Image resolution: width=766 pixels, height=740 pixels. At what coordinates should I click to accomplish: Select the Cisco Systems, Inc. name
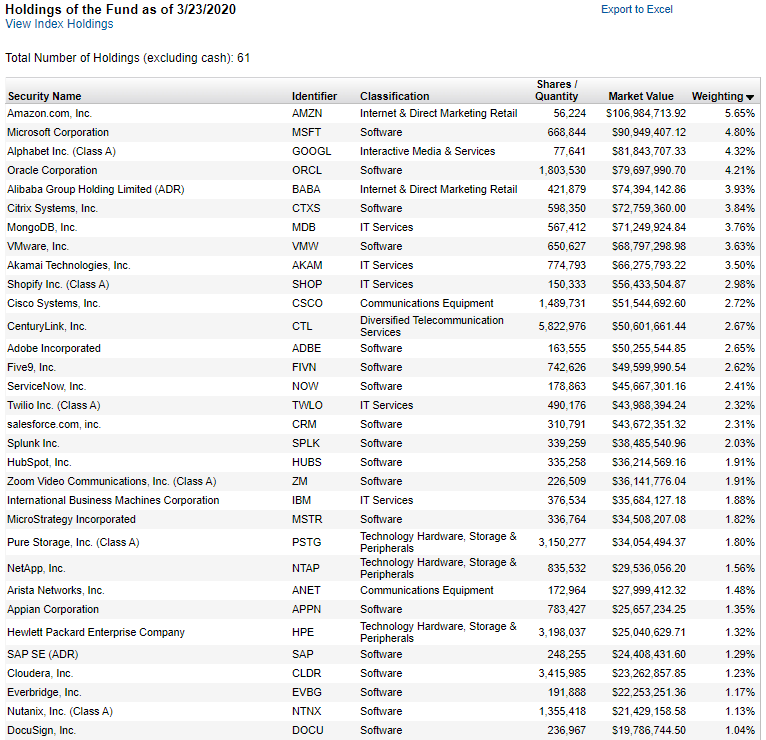[x=54, y=304]
